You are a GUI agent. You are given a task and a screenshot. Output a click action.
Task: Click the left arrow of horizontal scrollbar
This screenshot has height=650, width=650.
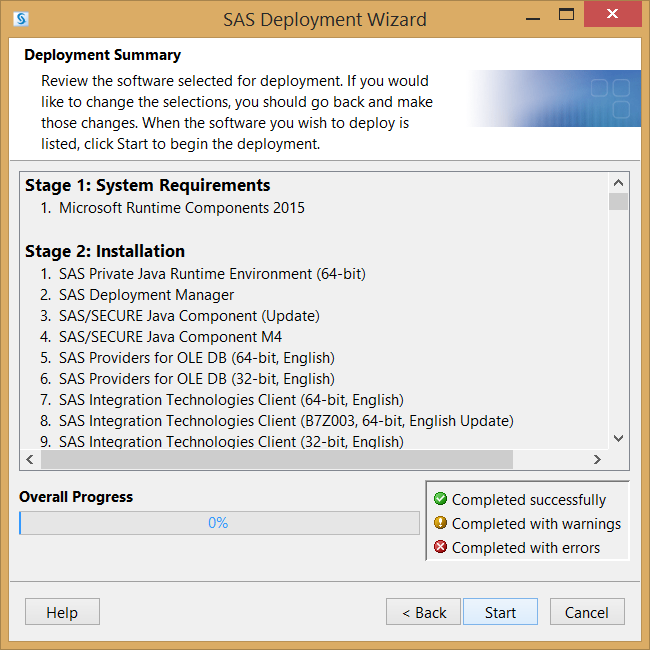click(x=30, y=459)
